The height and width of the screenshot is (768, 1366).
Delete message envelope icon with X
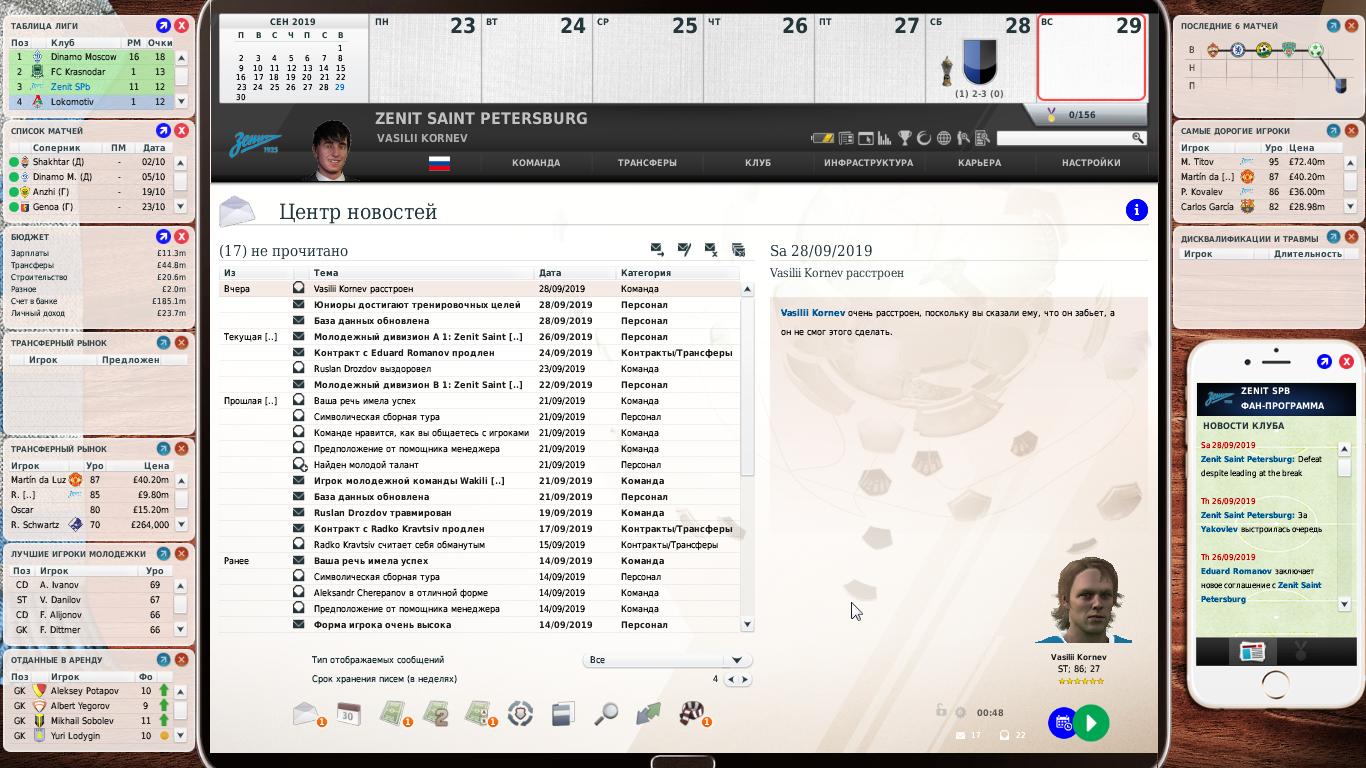[x=711, y=249]
